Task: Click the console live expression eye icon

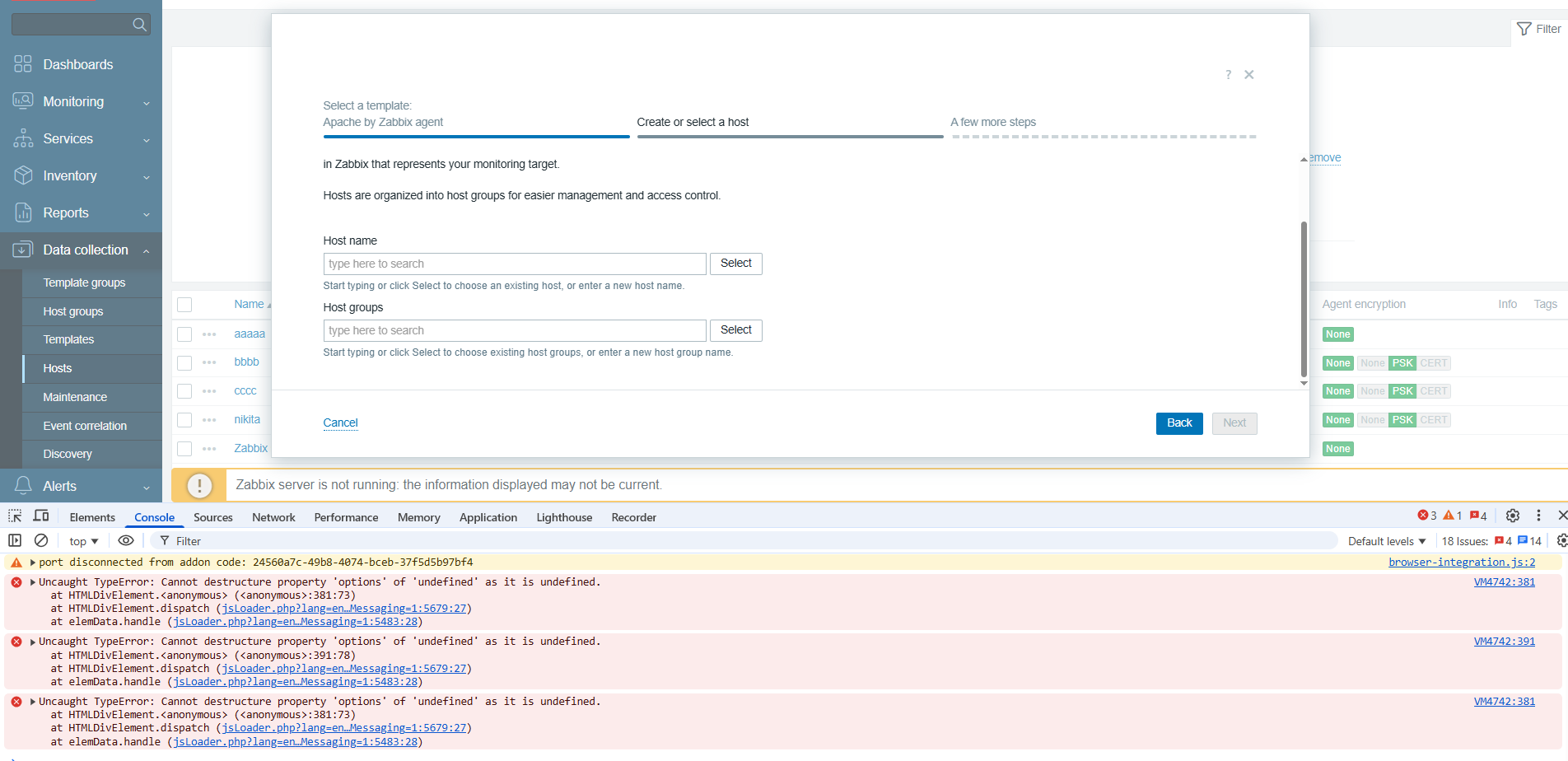Action: 126,540
